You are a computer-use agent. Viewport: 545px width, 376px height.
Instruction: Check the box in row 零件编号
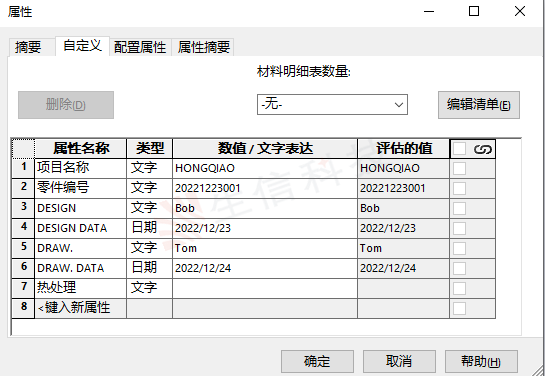459,188
